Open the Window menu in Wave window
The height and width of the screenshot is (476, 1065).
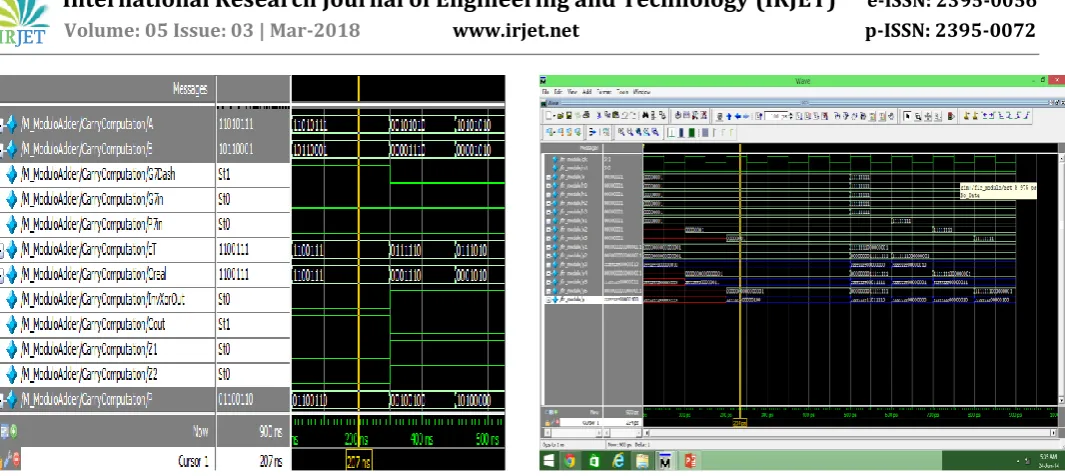coord(641,92)
